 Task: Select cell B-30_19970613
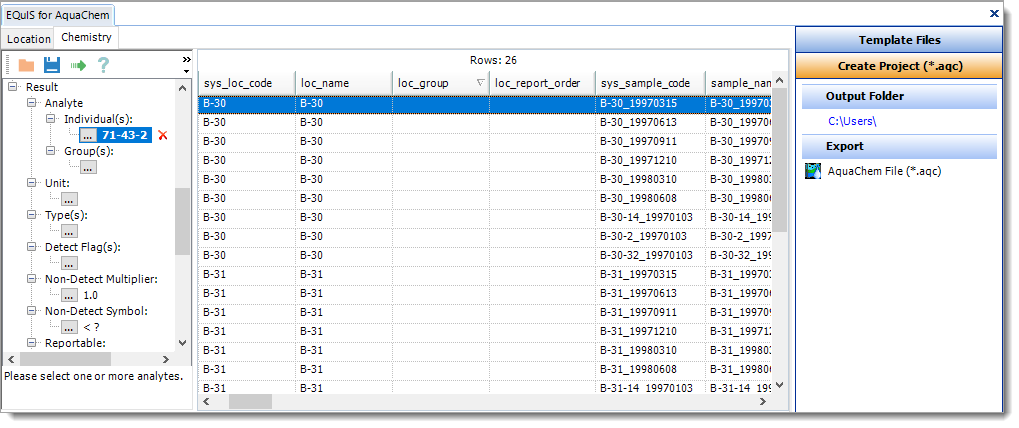click(x=650, y=122)
